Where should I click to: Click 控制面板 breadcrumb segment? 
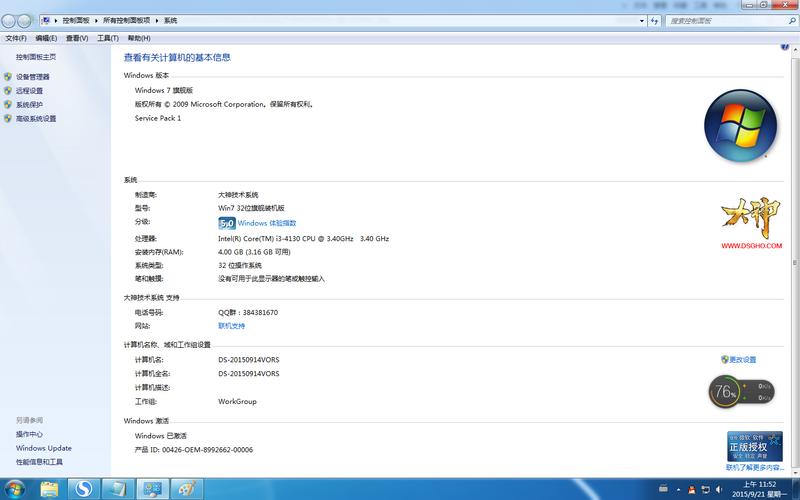(76, 21)
